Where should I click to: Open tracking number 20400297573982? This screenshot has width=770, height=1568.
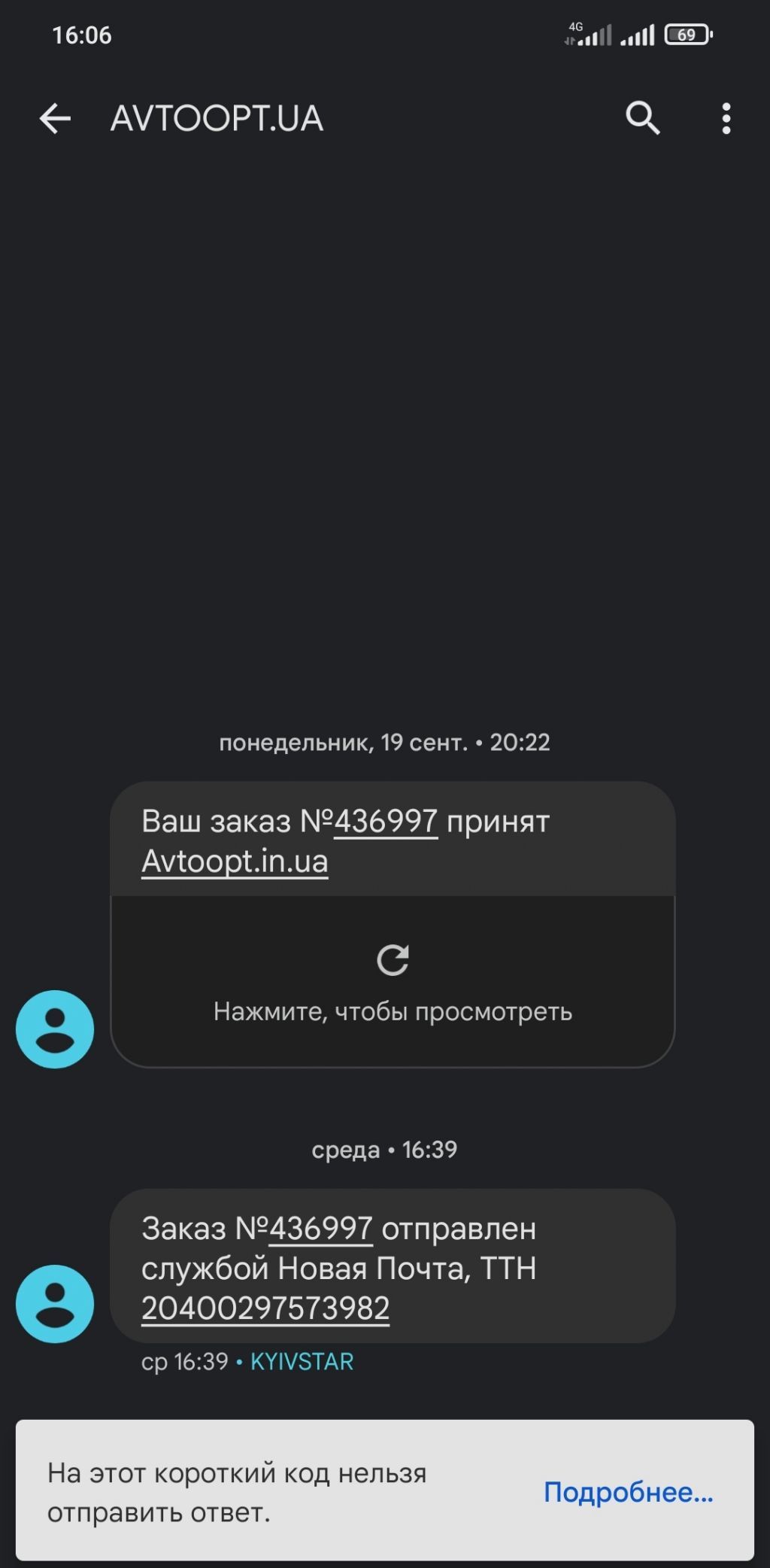265,1308
